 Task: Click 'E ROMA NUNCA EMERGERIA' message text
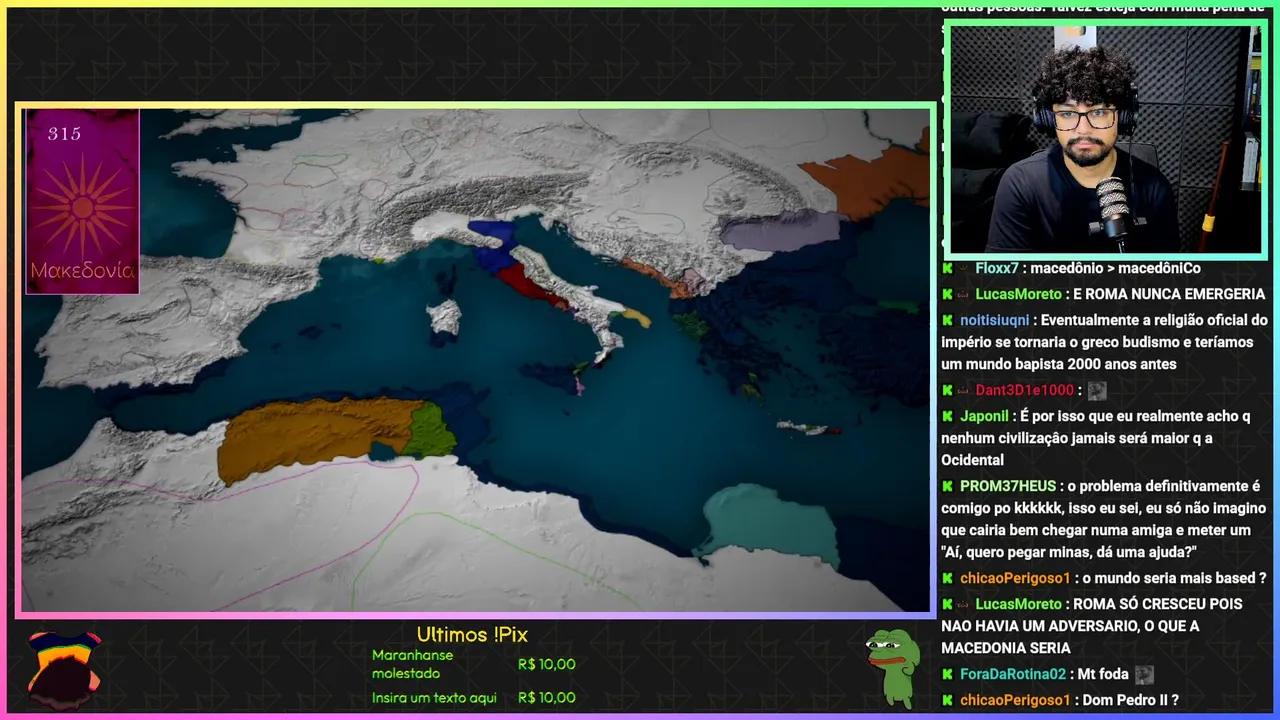(1170, 294)
